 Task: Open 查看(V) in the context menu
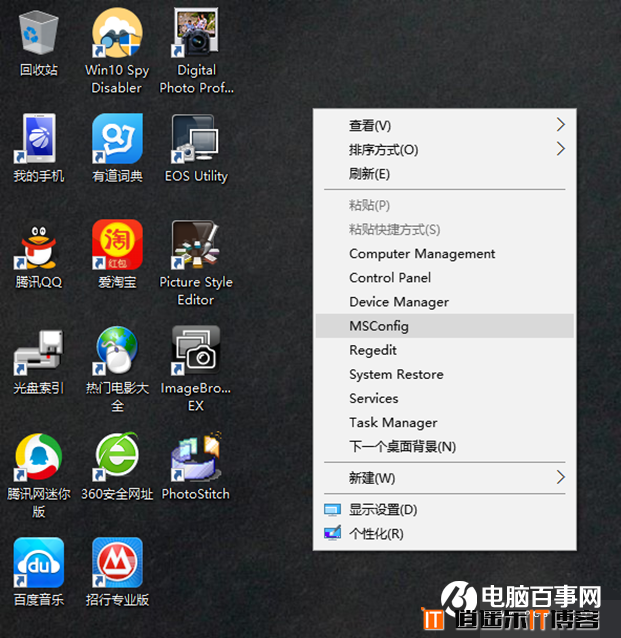coord(444,125)
